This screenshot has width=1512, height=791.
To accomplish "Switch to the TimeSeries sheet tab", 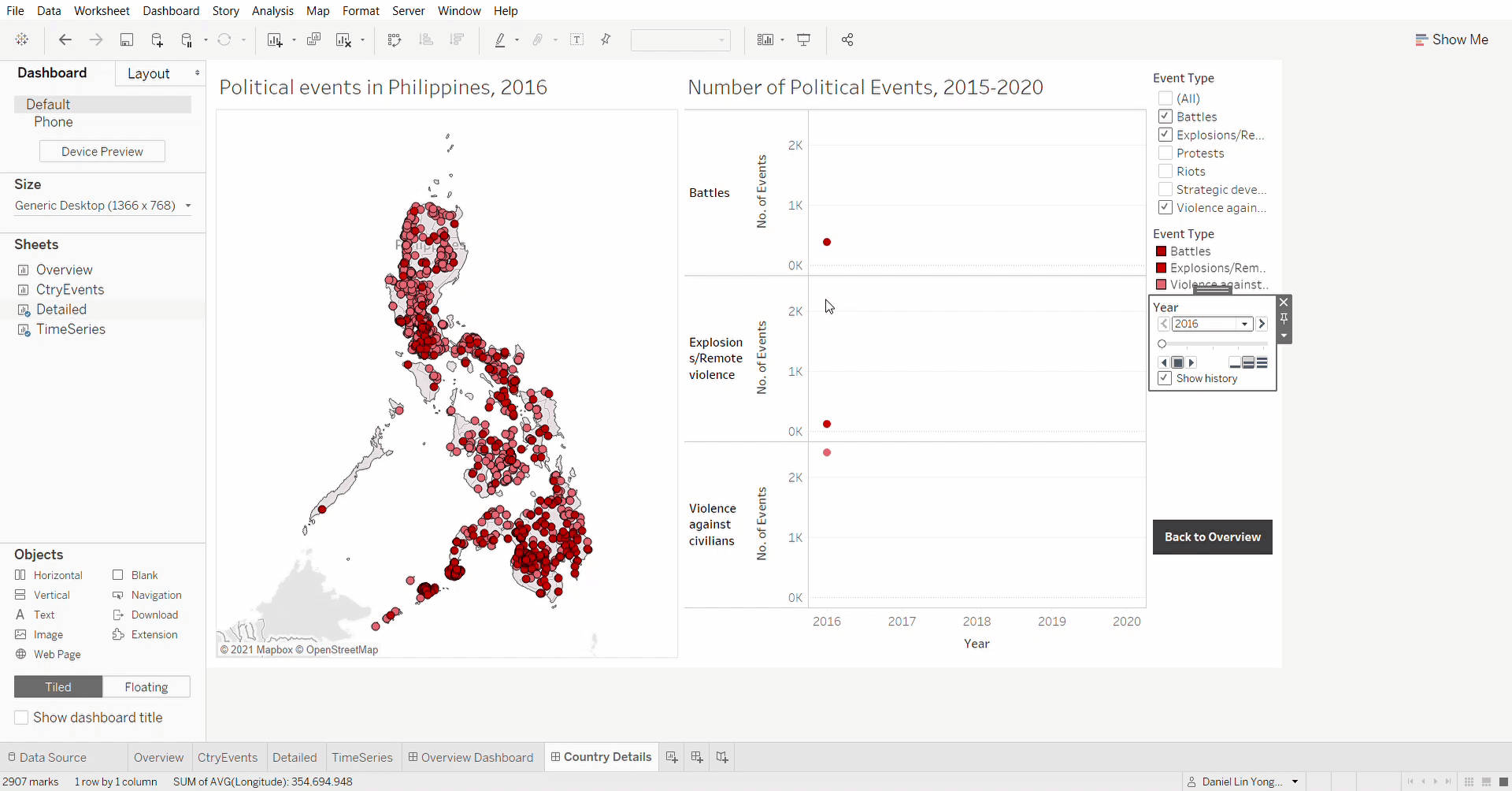I will (x=362, y=757).
